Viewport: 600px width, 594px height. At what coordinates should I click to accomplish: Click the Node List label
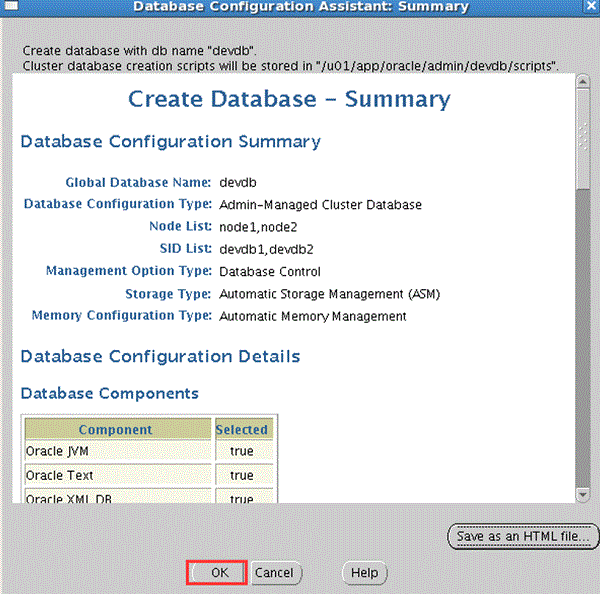click(180, 226)
